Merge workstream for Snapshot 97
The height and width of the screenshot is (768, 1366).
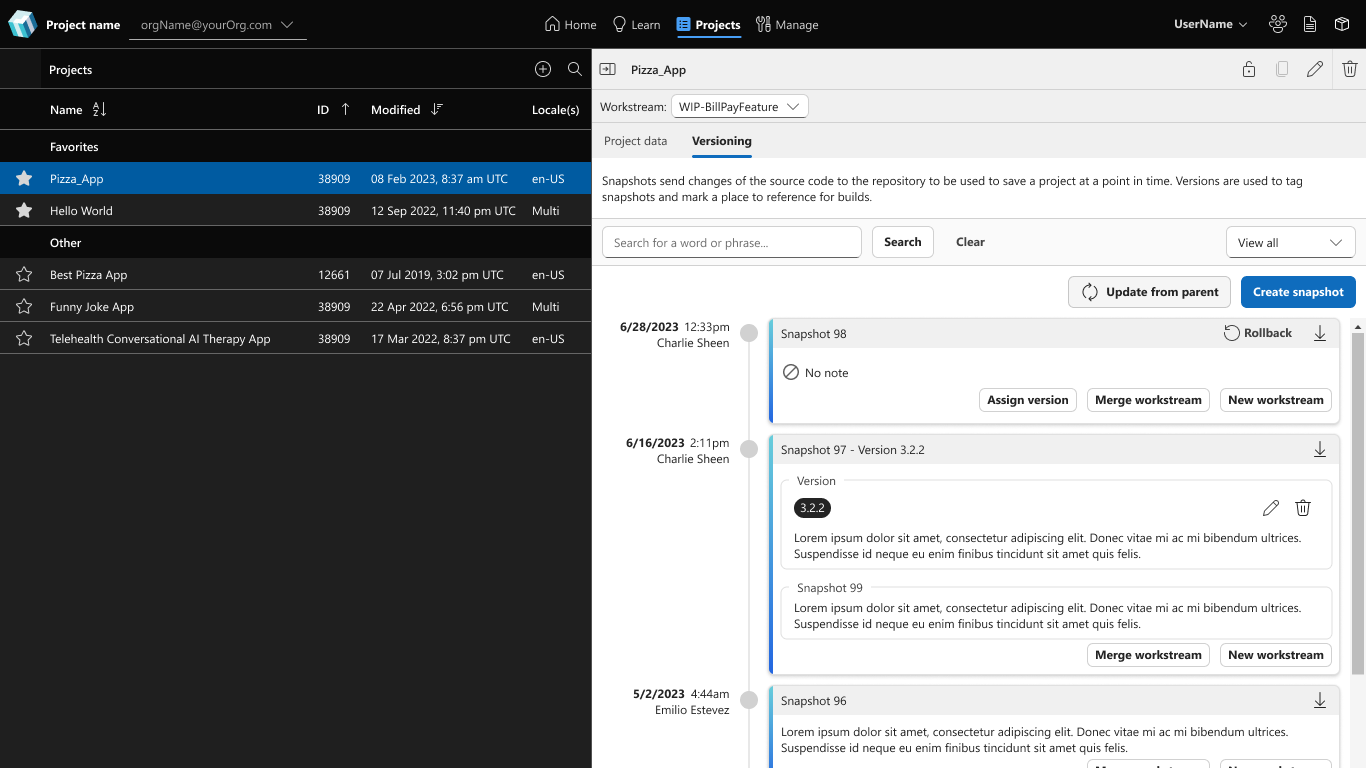click(1148, 655)
